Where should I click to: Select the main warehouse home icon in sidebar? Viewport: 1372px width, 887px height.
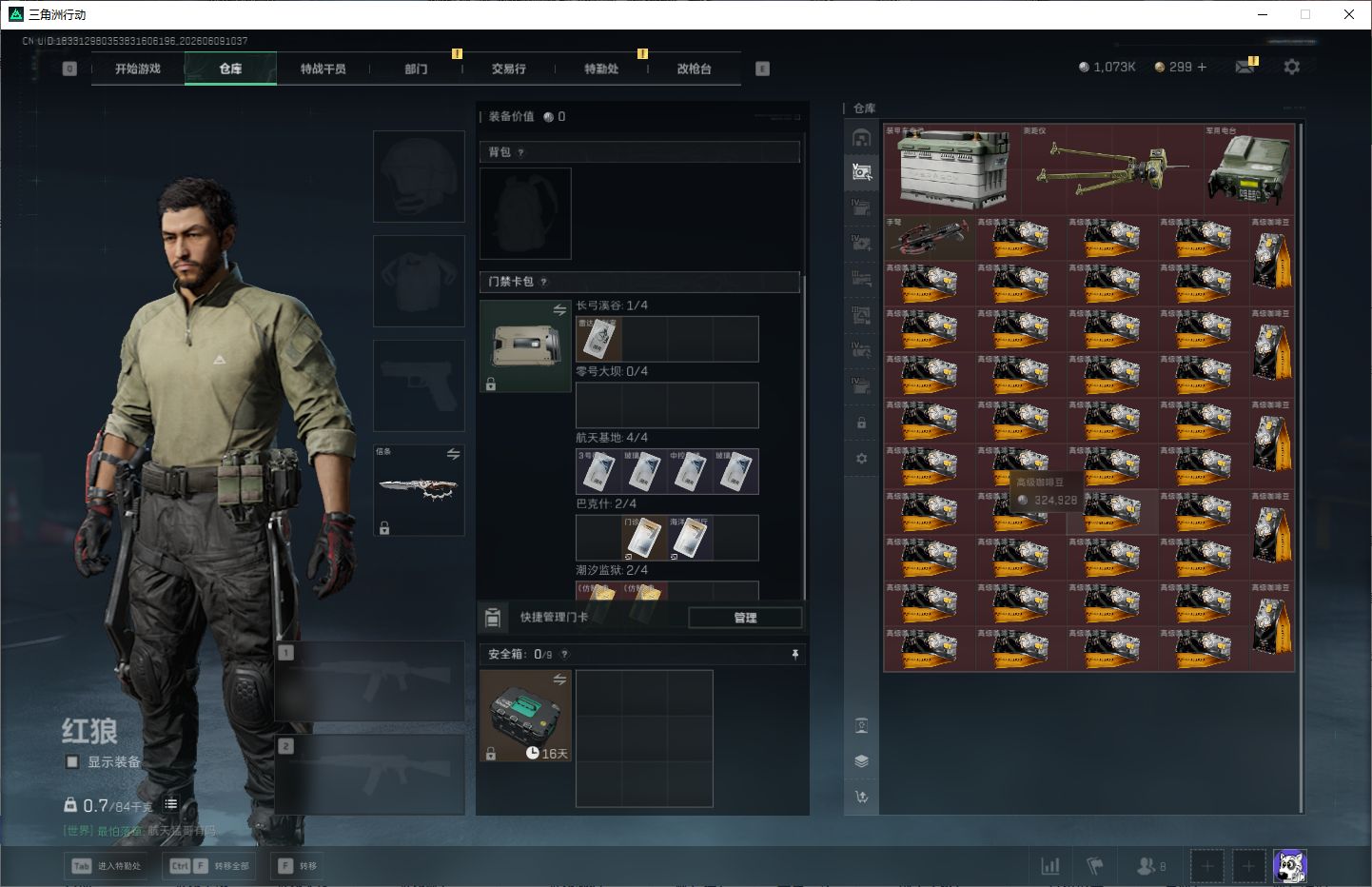(861, 138)
